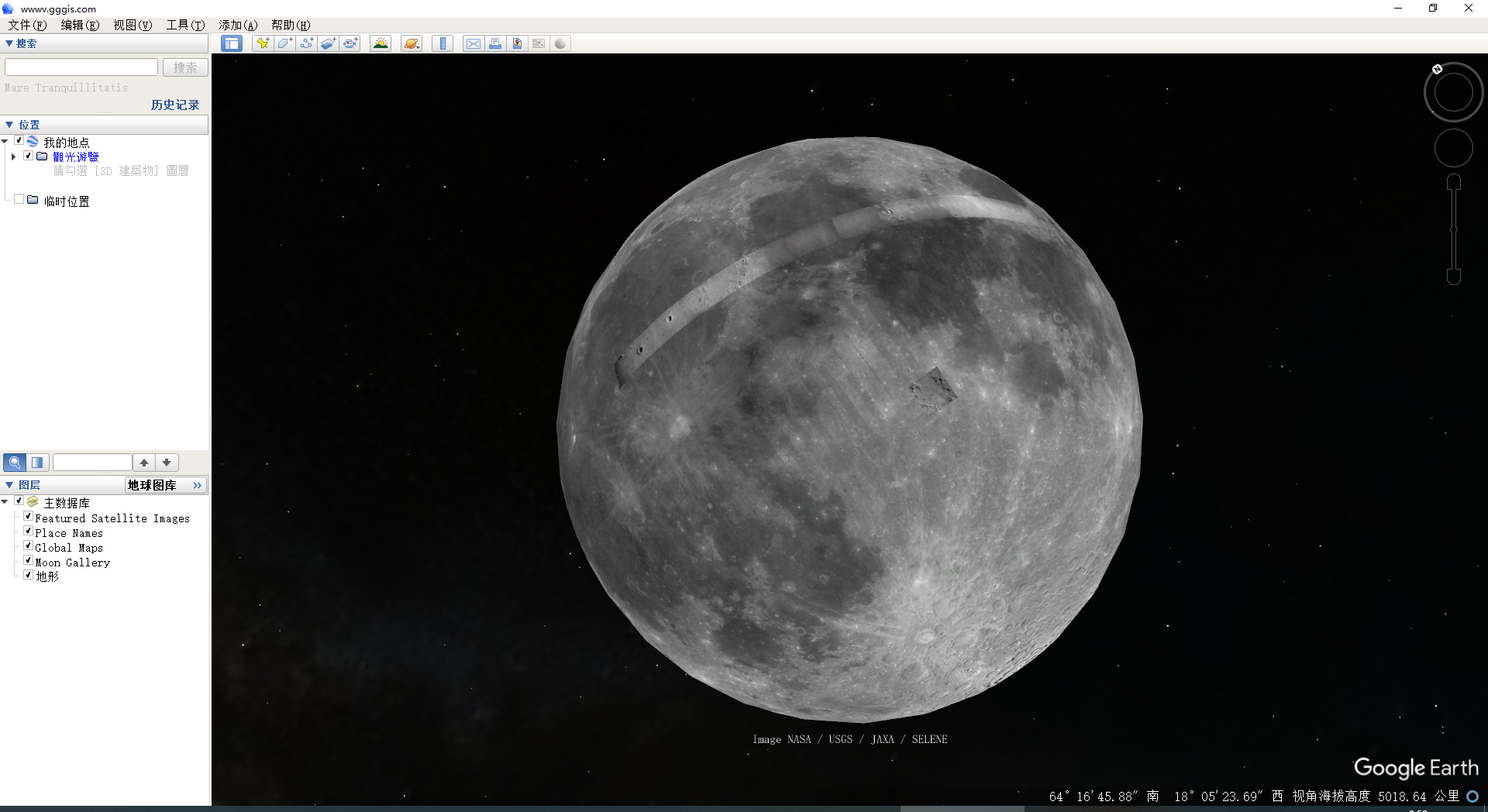
Task: Open the planet switcher dropdown
Action: (x=412, y=43)
